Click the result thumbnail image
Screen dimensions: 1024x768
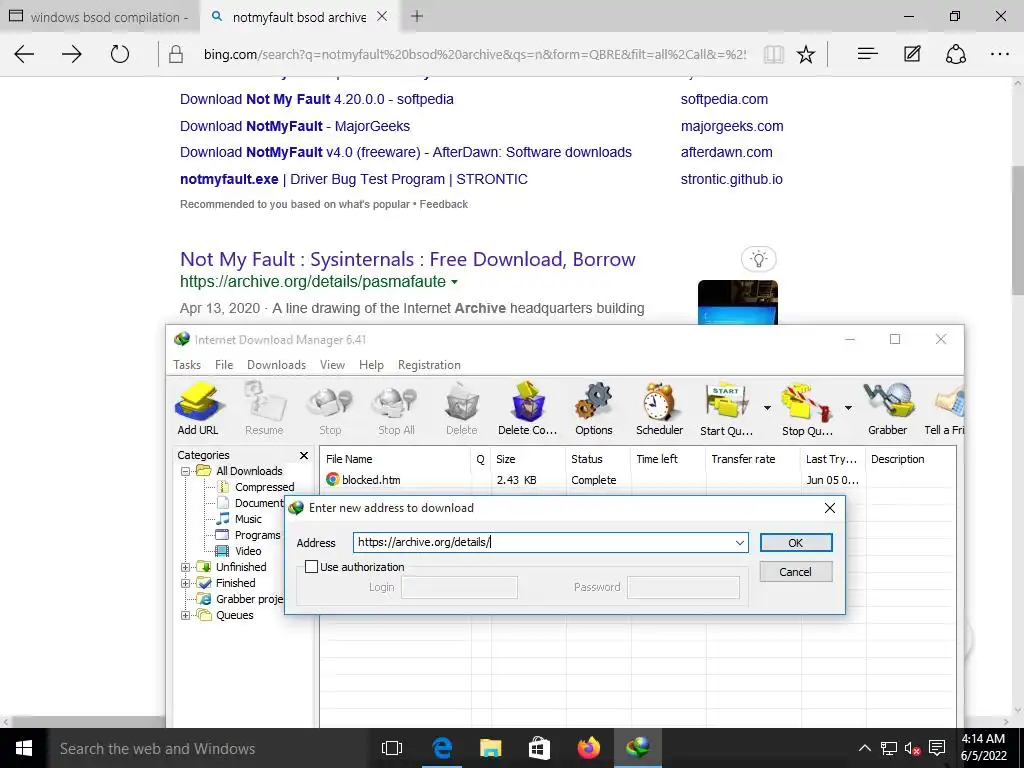click(x=738, y=302)
